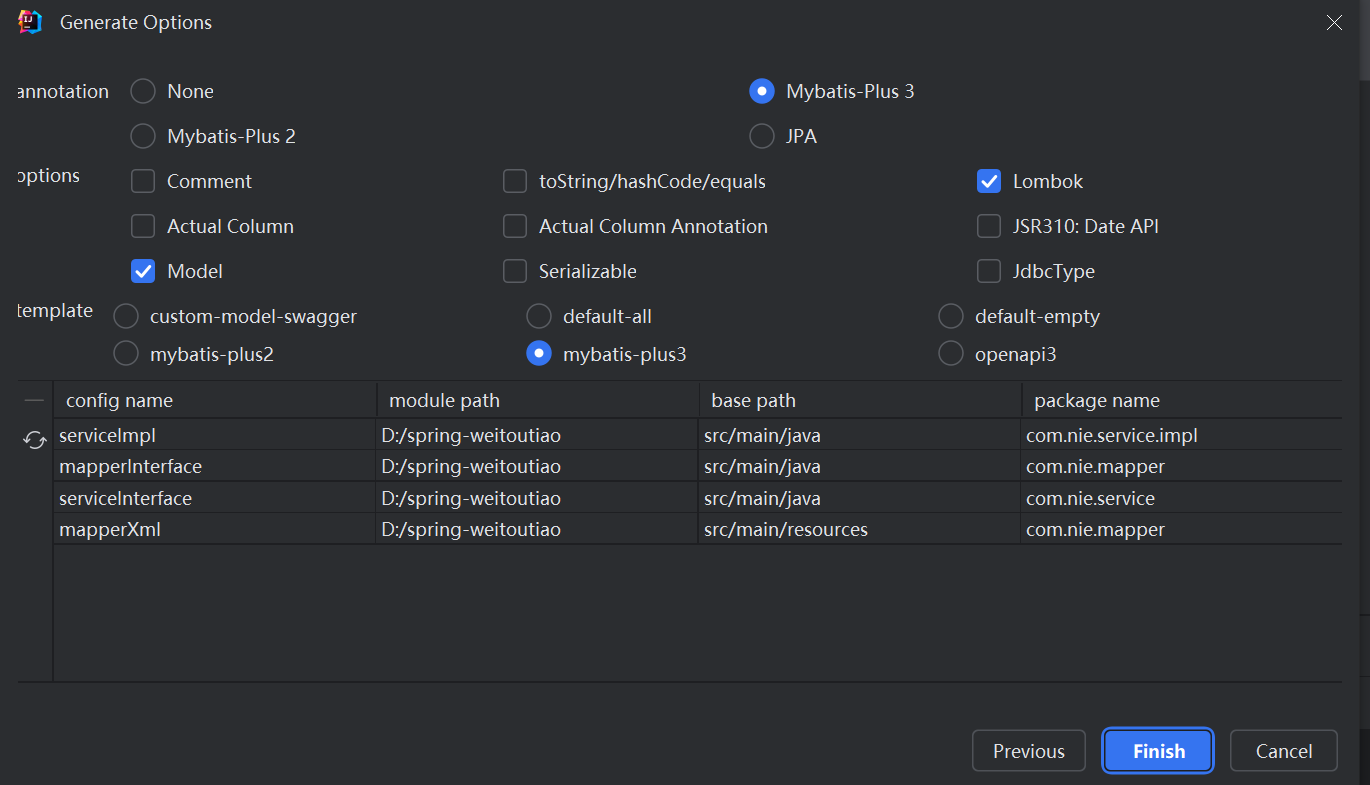Select the serviceInterface config row
Image resolution: width=1370 pixels, height=785 pixels.
[698, 498]
